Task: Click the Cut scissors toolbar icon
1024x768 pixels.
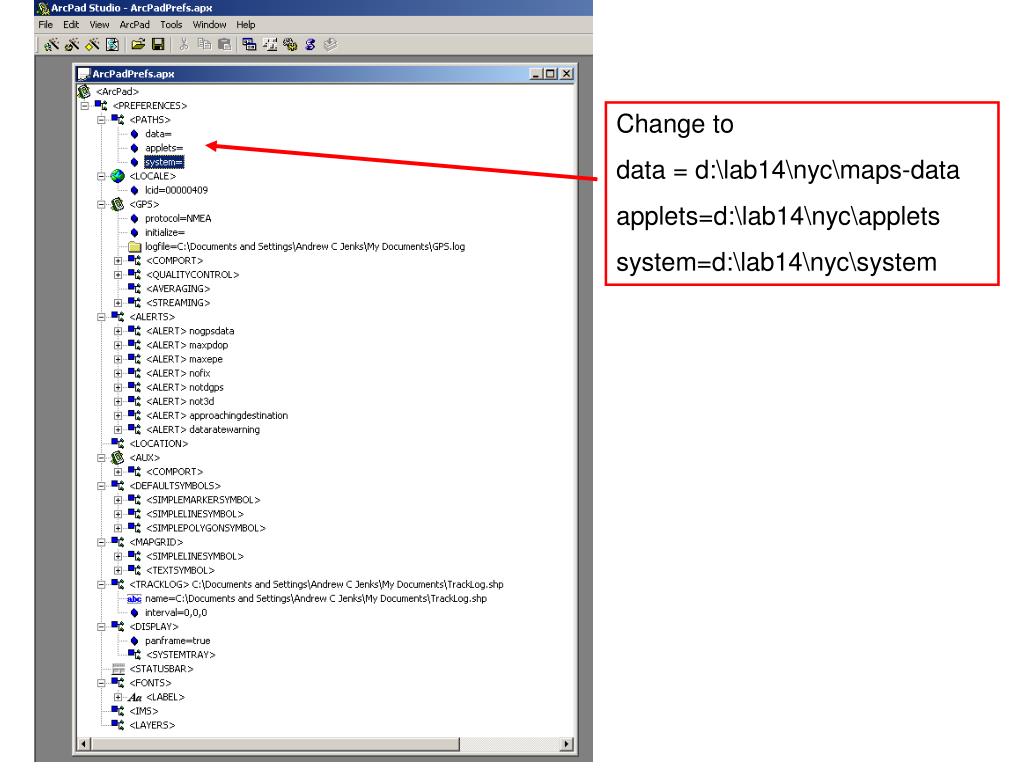Action: point(184,44)
